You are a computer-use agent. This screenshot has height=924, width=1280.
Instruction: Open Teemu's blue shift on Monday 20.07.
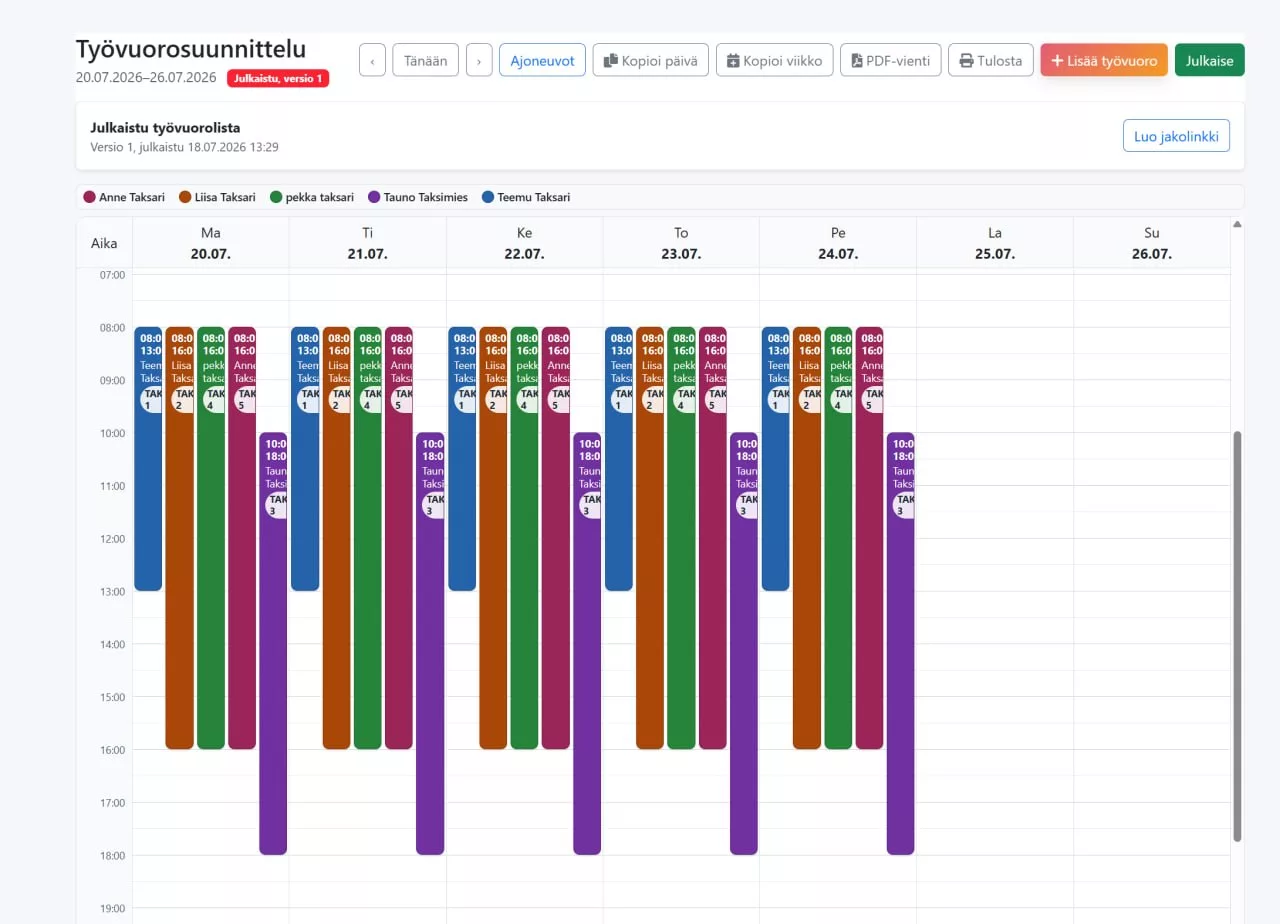click(x=148, y=459)
